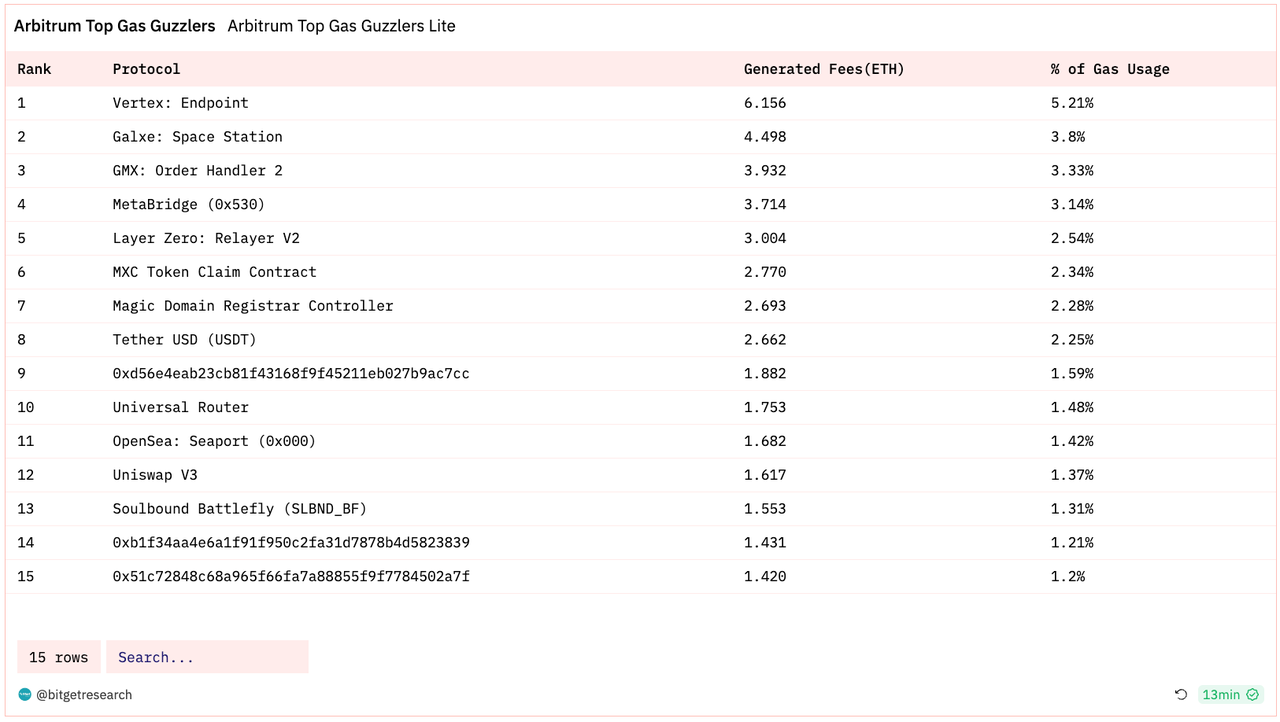Click the bitgetresearch avatar icon
The image size is (1280, 722).
point(25,694)
